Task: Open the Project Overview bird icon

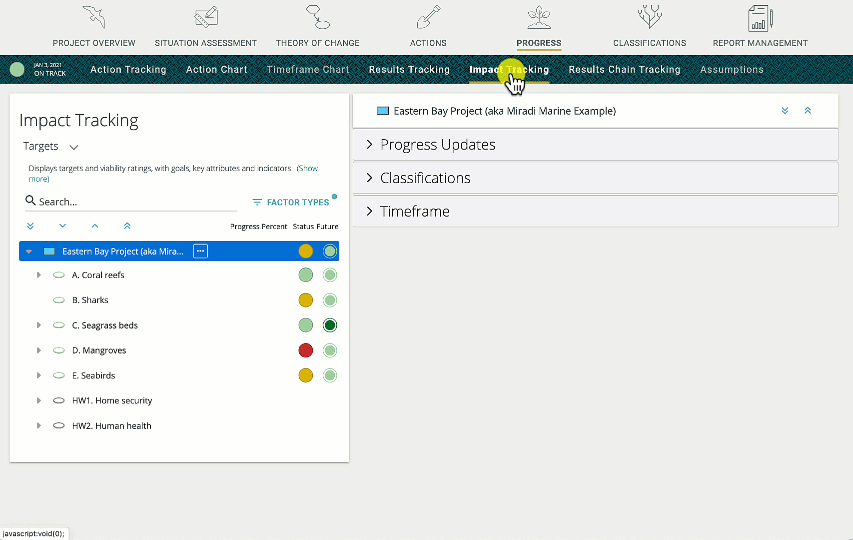Action: click(93, 18)
